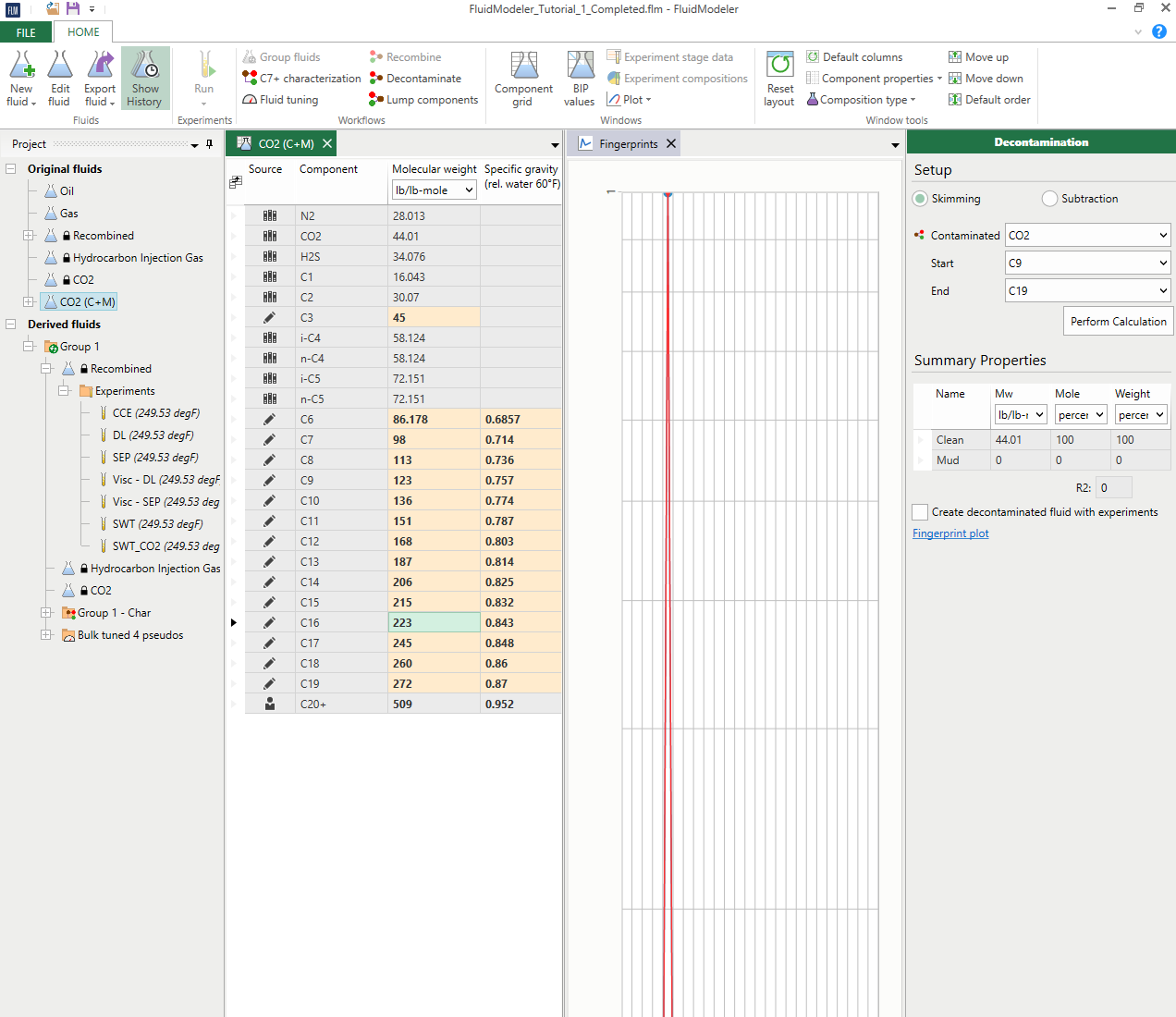The image size is (1176, 1017).
Task: Check Create decontaminated fluid with experiments
Action: point(920,512)
